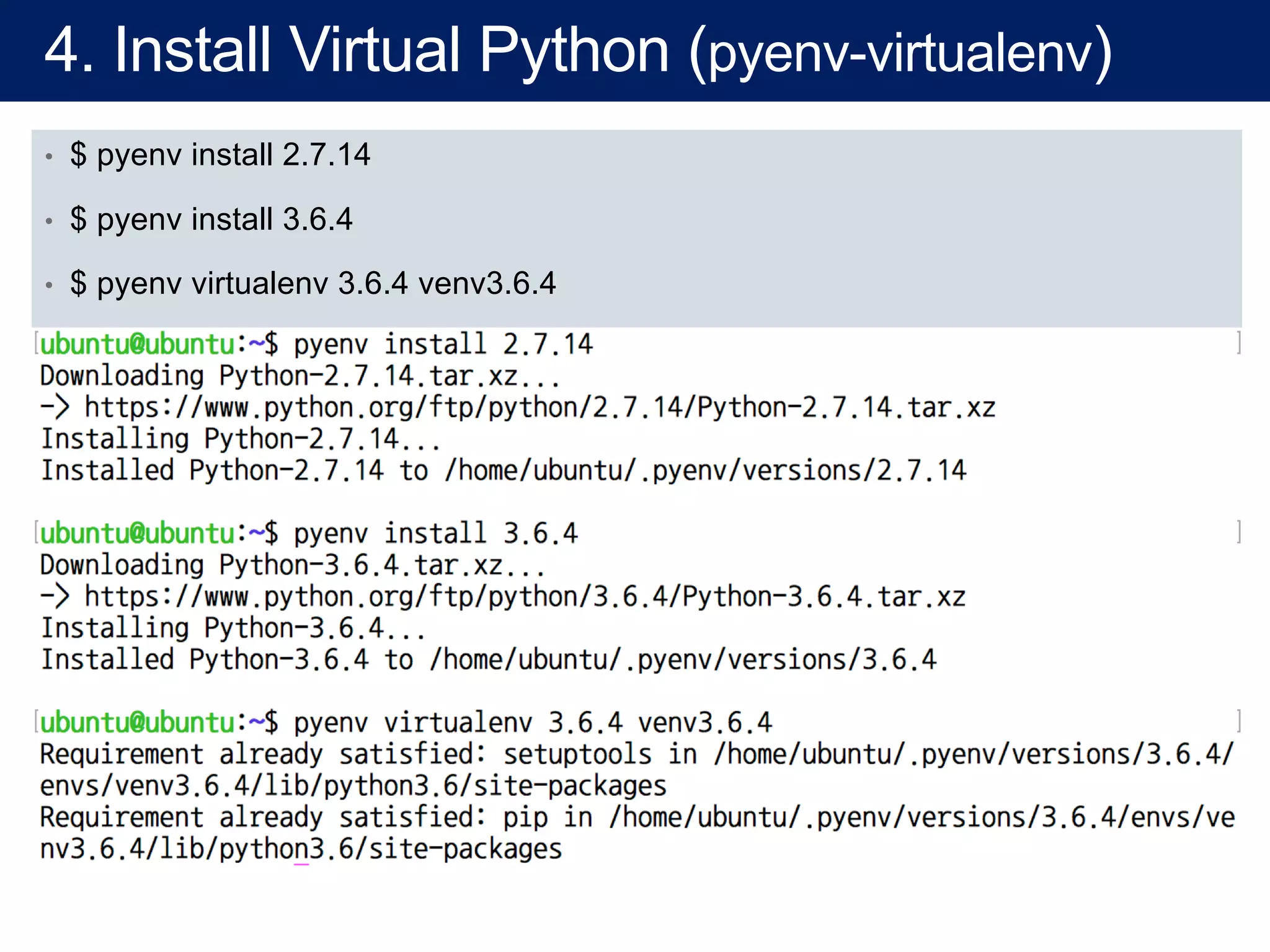1270x952 pixels.
Task: Click the Python-2.7.14.tar.xz download URL
Action: 540,408
